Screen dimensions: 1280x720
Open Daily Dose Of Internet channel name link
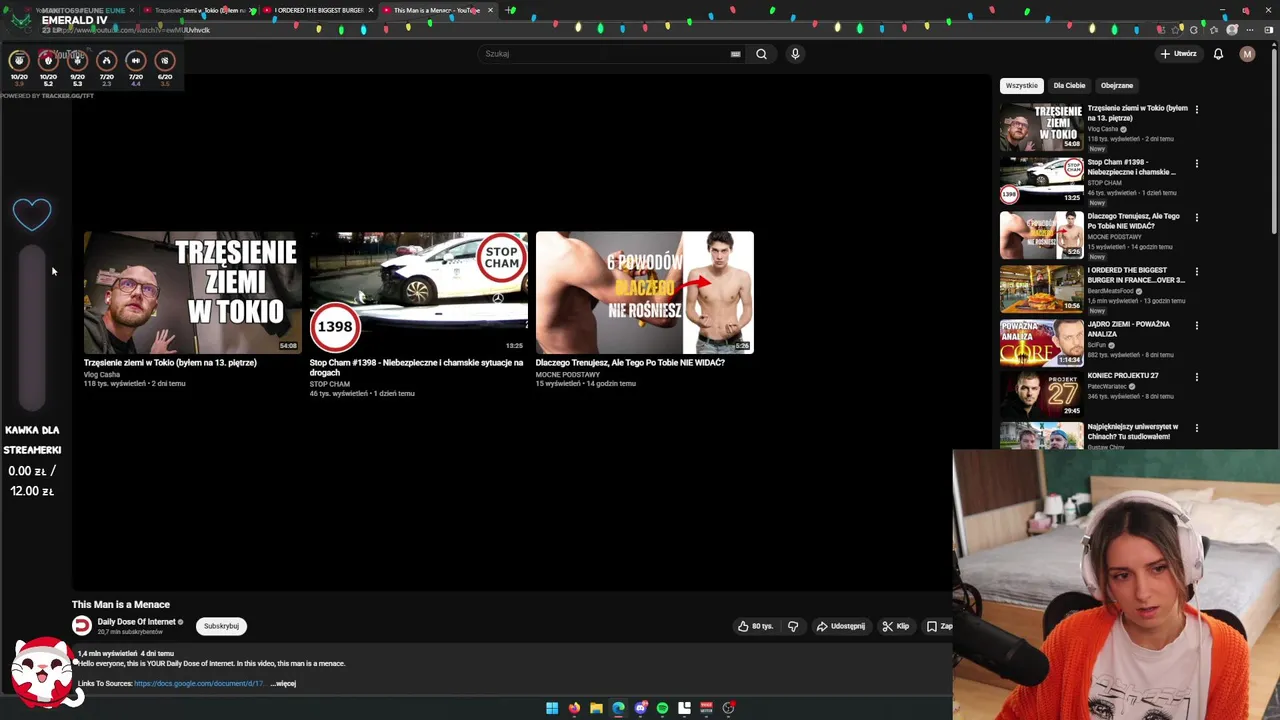pyautogui.click(x=136, y=622)
